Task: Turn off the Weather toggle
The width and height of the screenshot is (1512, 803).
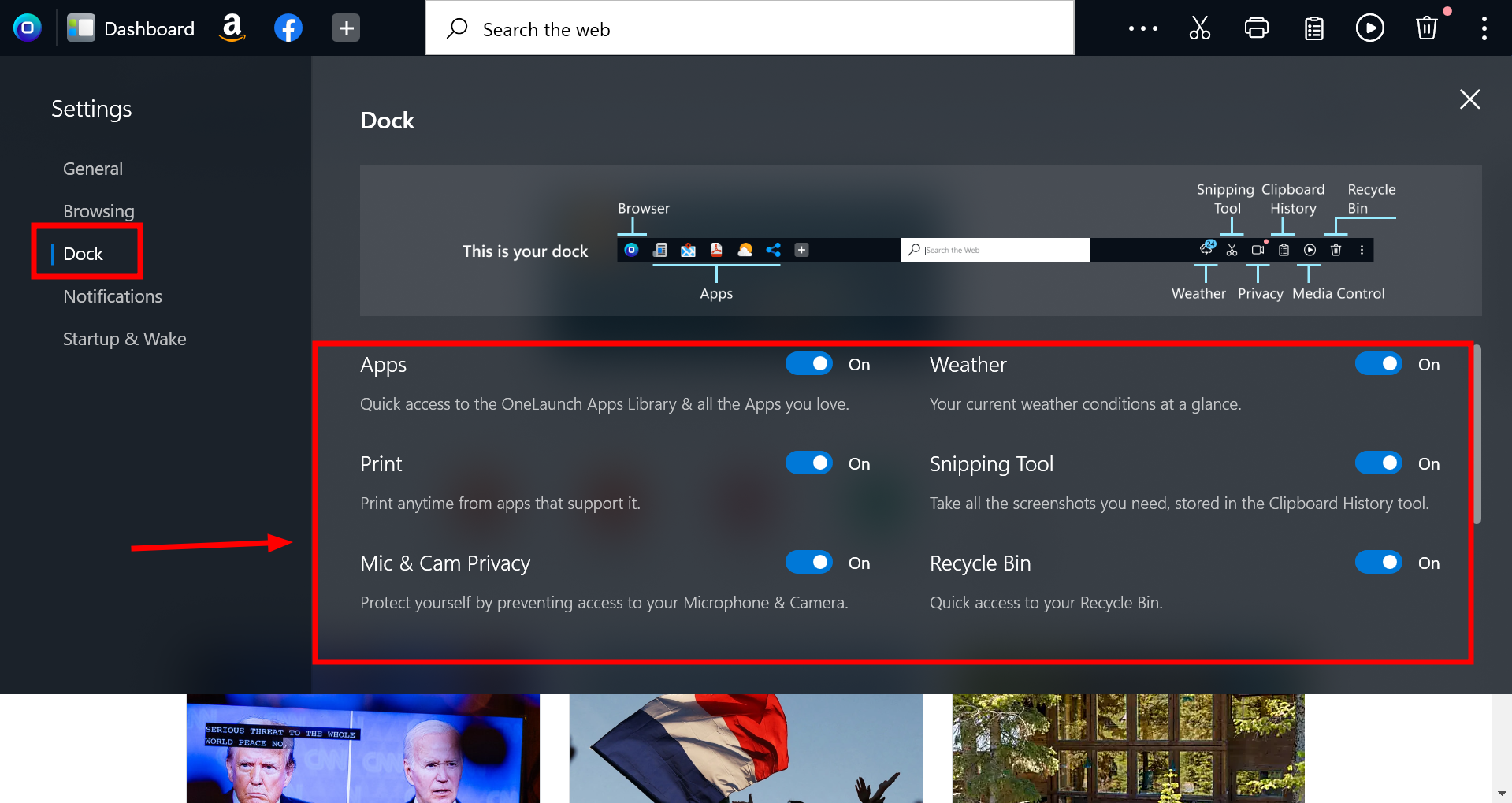Action: pyautogui.click(x=1378, y=363)
